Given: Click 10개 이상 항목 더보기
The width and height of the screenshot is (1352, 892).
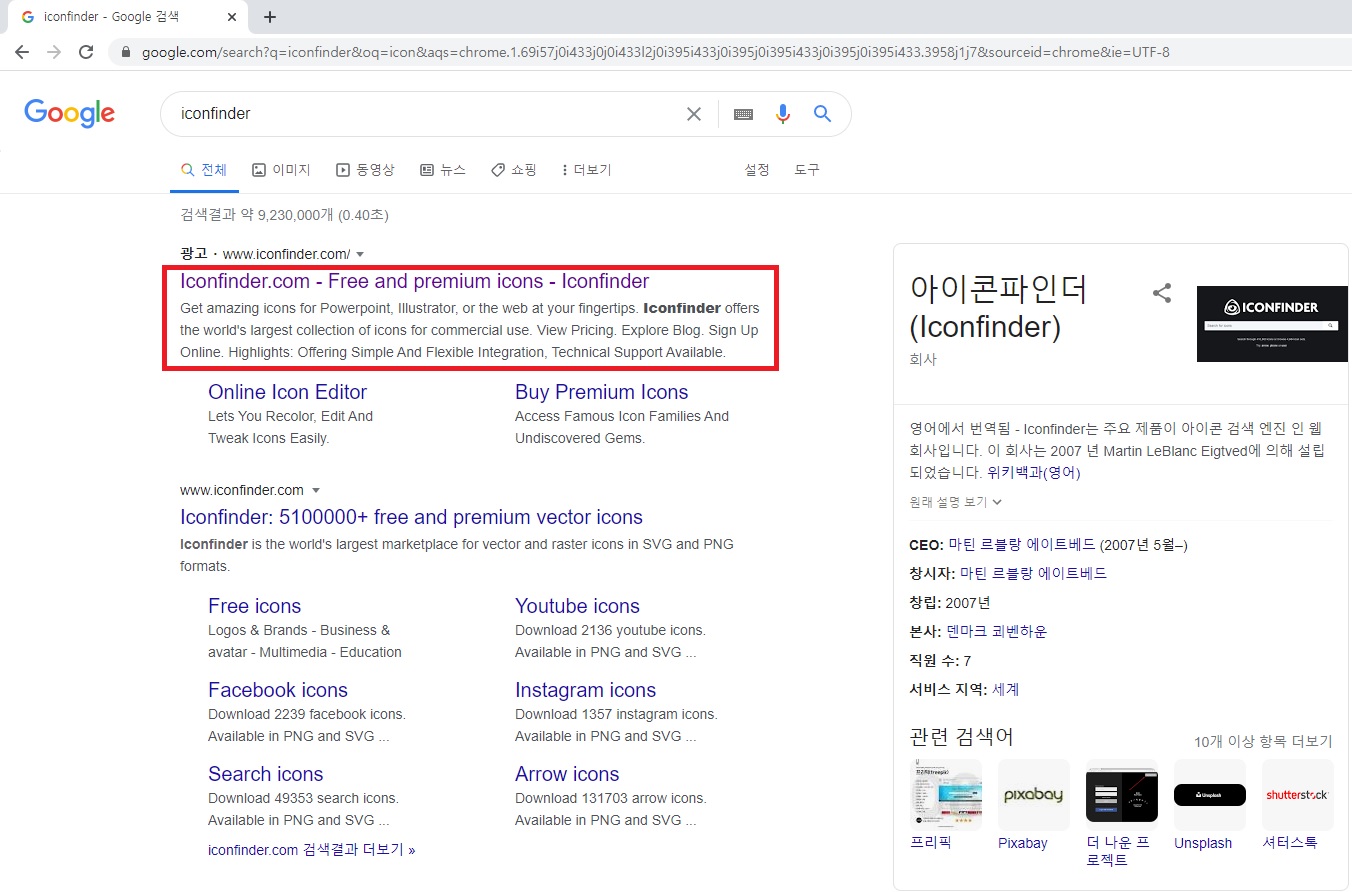Looking at the screenshot, I should [1263, 741].
